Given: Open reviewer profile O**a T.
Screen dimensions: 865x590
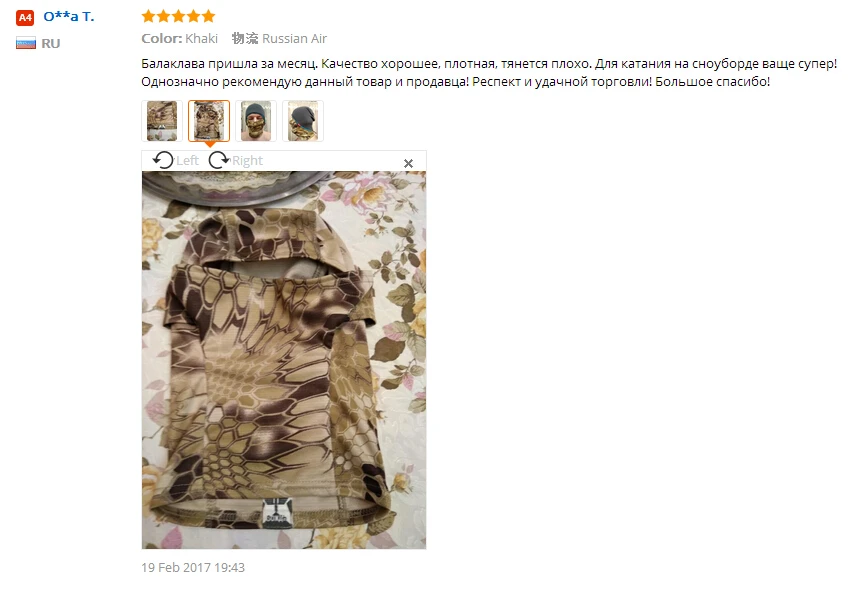Looking at the screenshot, I should (69, 17).
